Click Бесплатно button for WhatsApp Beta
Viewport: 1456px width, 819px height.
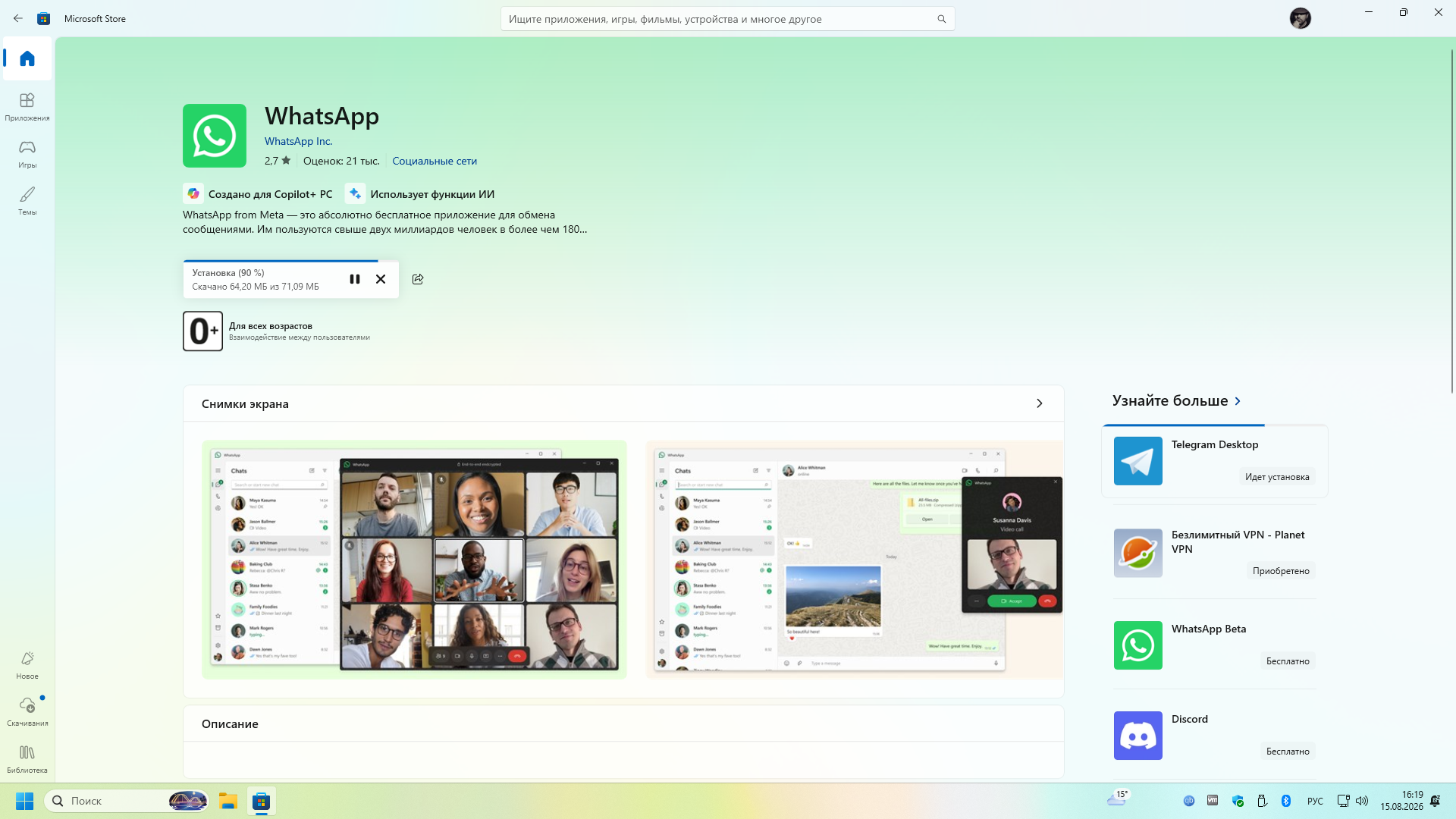pos(1288,661)
